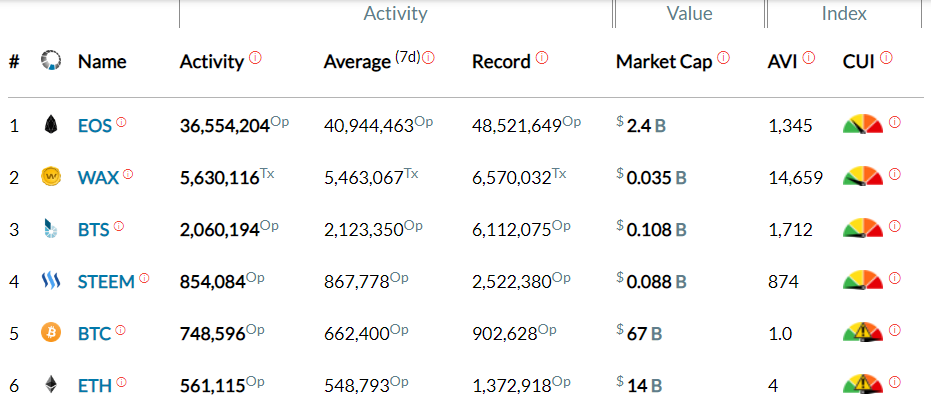Click the STEEM logo icon

[x=51, y=281]
